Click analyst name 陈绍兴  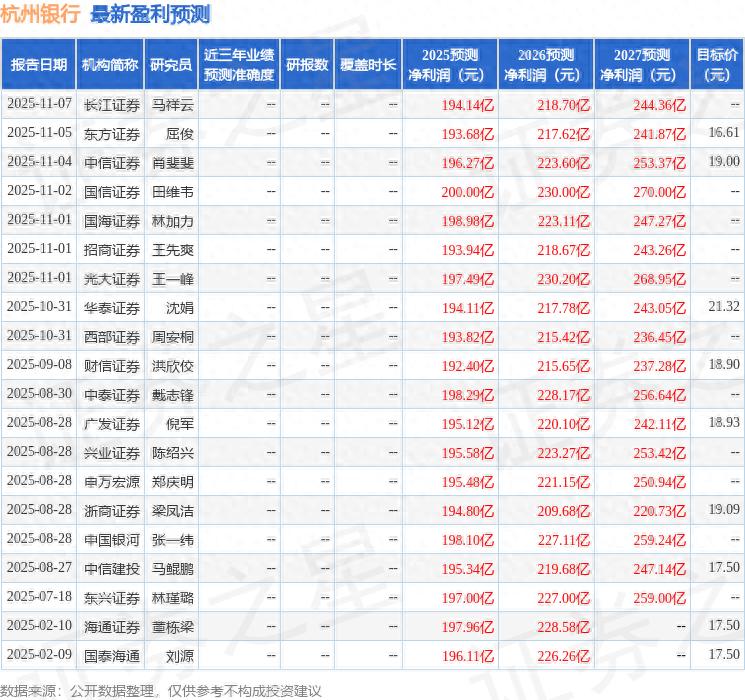172,452
